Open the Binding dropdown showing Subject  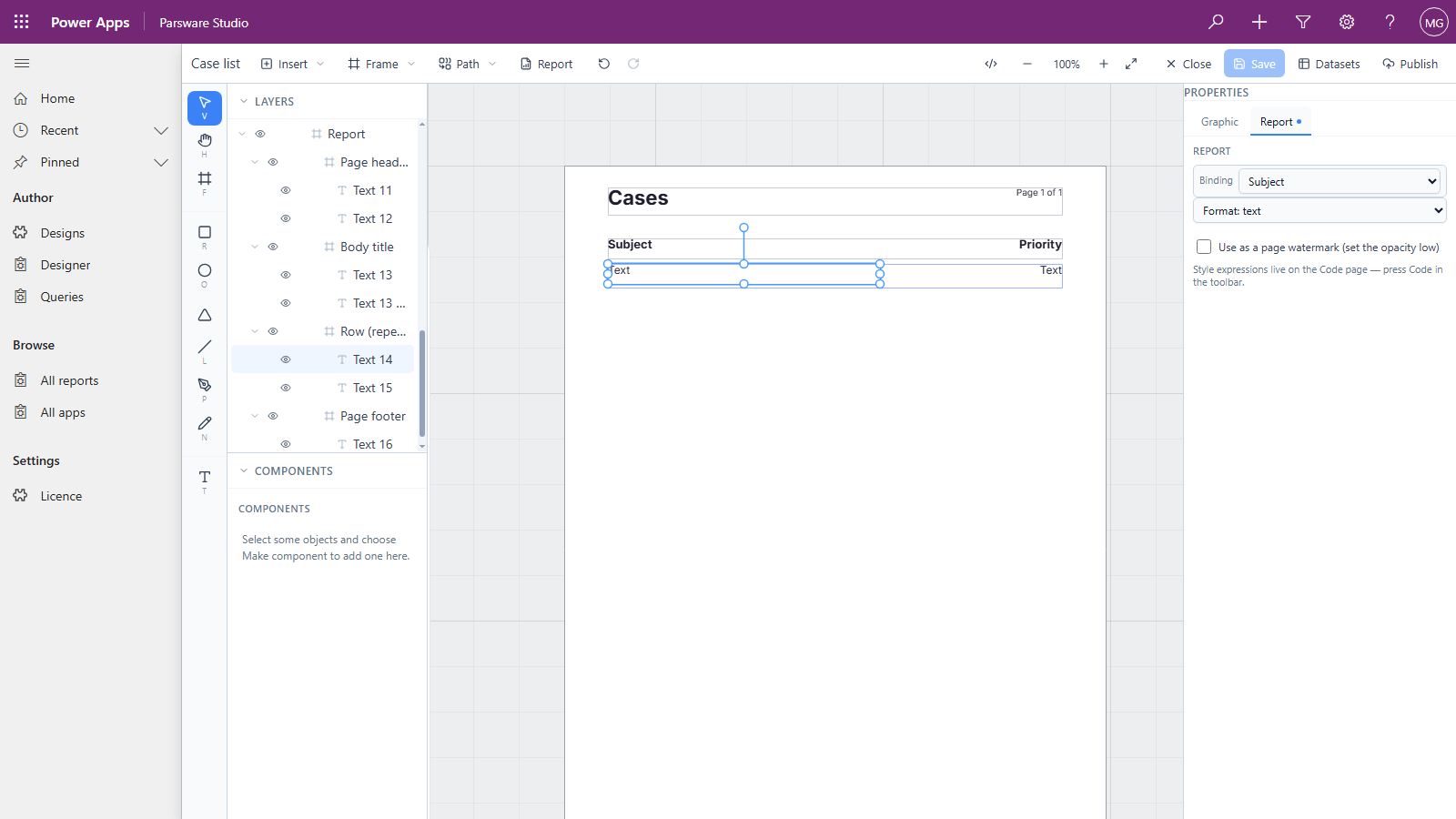pos(1339,181)
